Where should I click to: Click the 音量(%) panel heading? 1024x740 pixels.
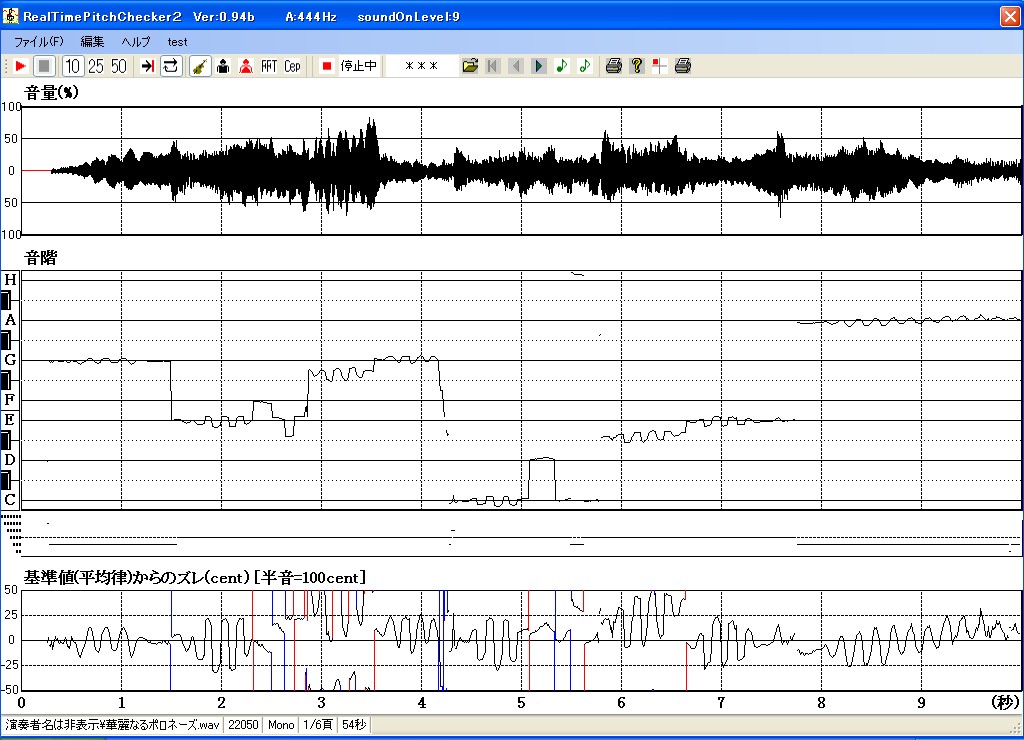pos(52,93)
